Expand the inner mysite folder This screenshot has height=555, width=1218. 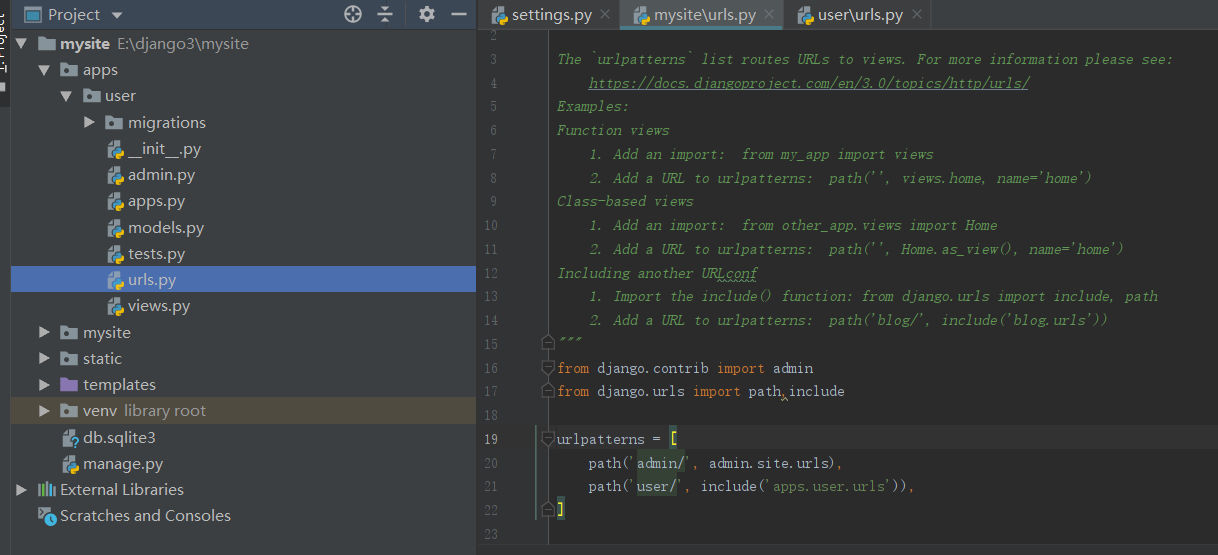click(x=44, y=332)
